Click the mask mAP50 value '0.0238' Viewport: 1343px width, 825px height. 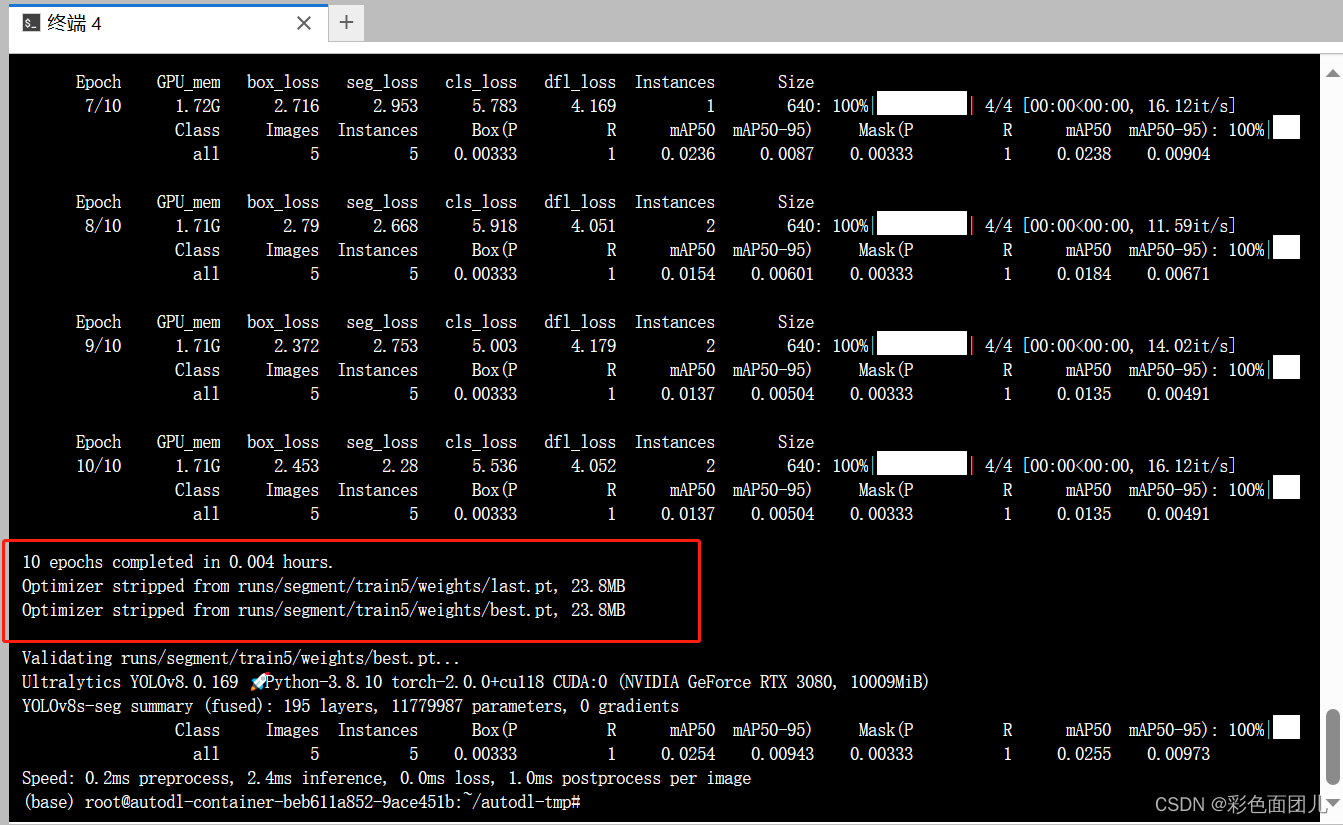1084,154
